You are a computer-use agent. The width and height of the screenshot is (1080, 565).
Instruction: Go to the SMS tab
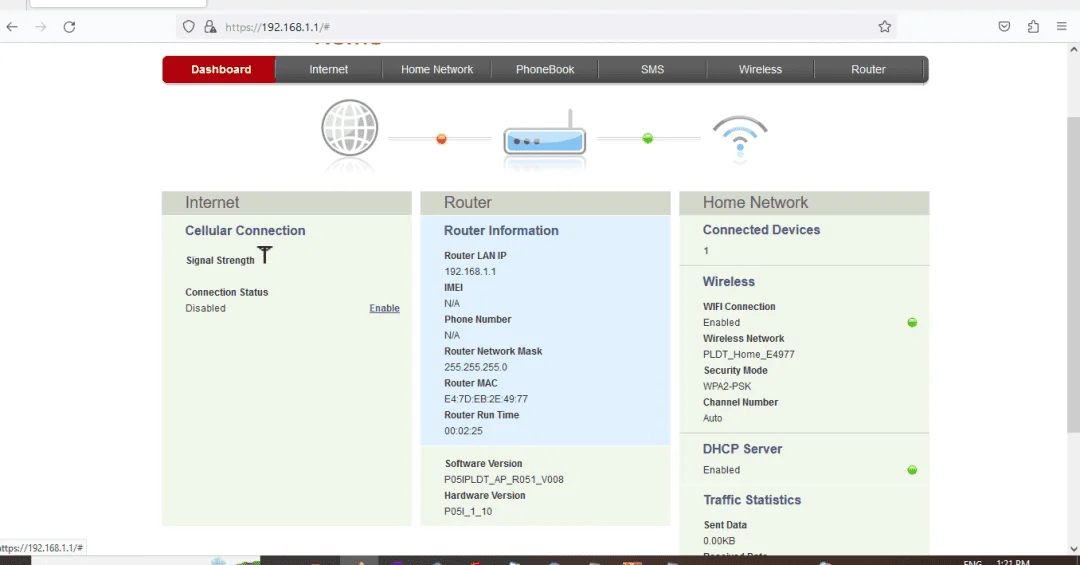652,70
